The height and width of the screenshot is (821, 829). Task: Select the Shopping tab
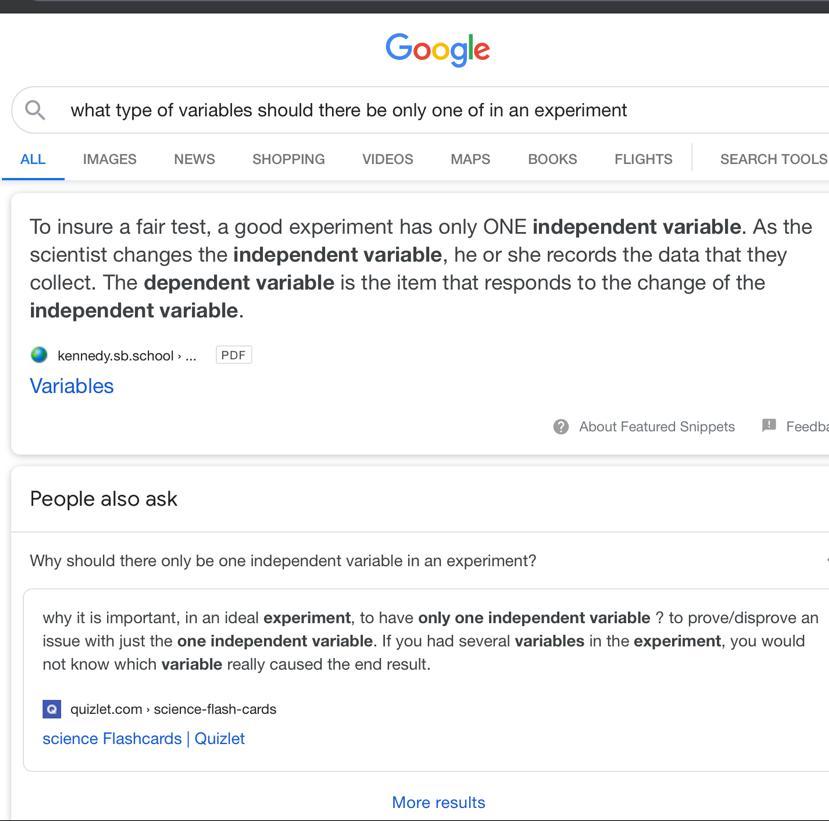tap(288, 159)
